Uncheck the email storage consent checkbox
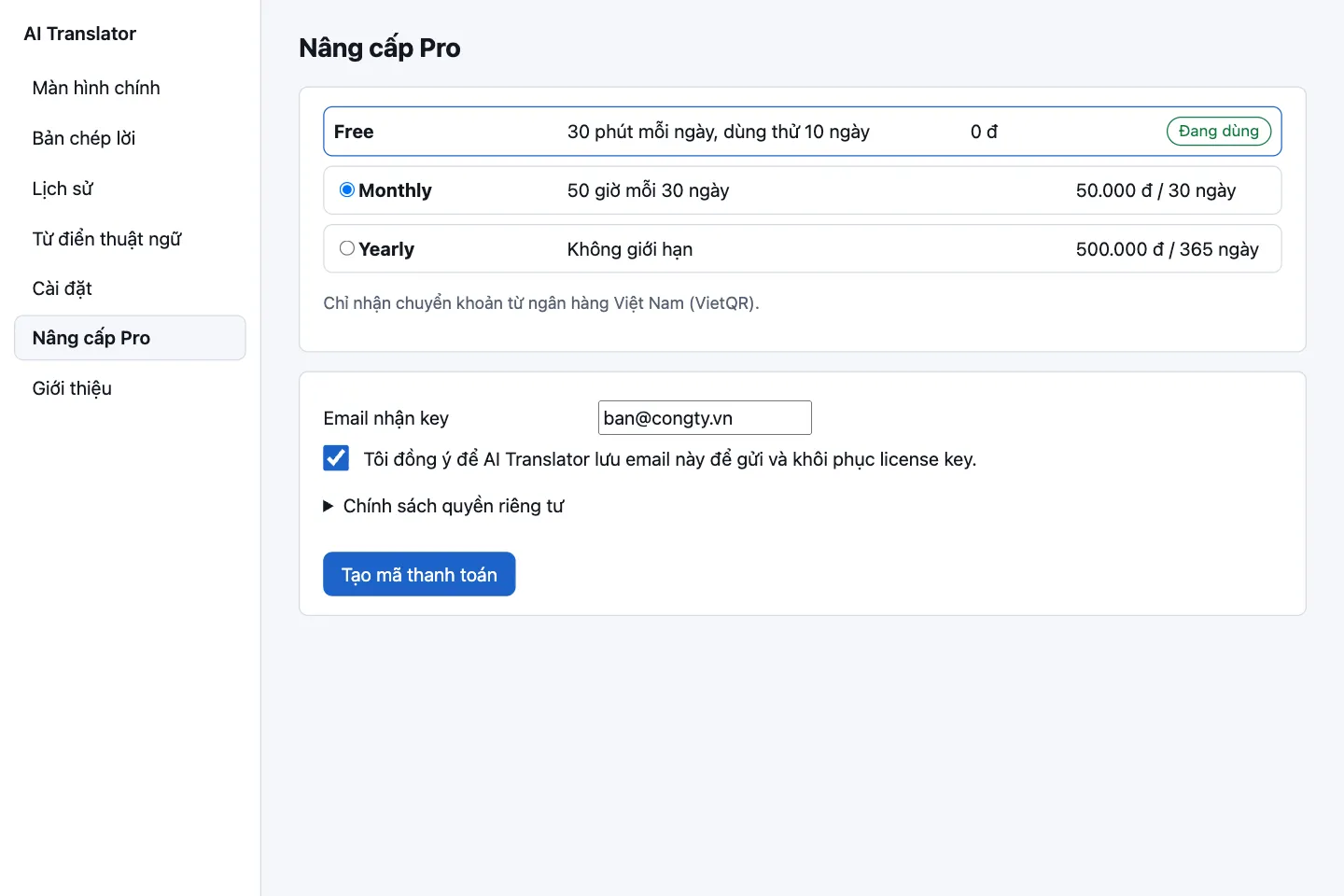This screenshot has width=1344, height=896. coord(336,458)
